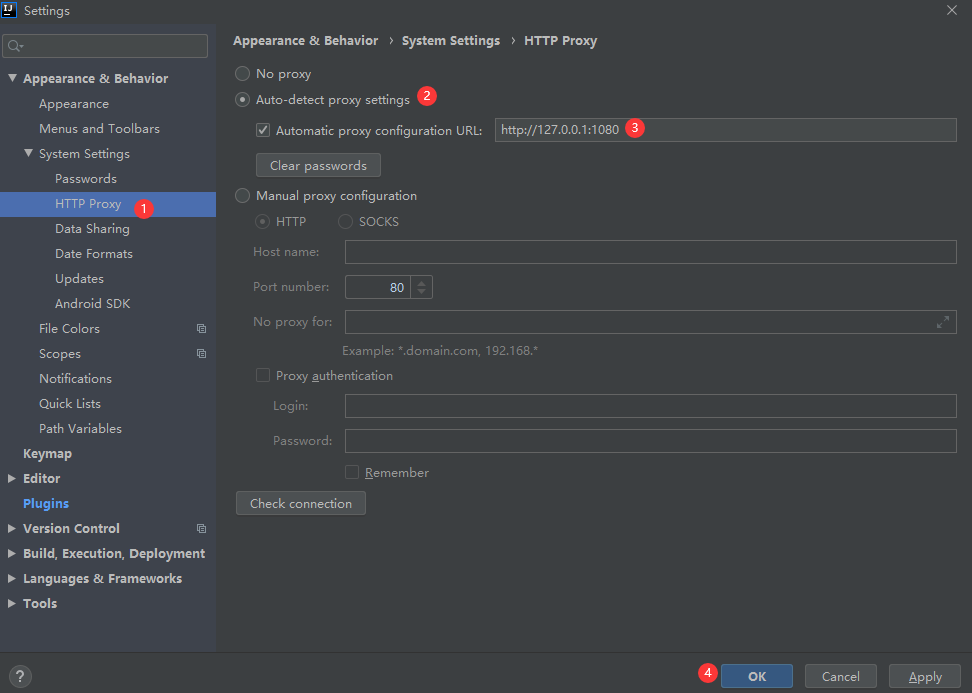Open the Passwords settings page
Screen dimensions: 972x693
pos(86,179)
